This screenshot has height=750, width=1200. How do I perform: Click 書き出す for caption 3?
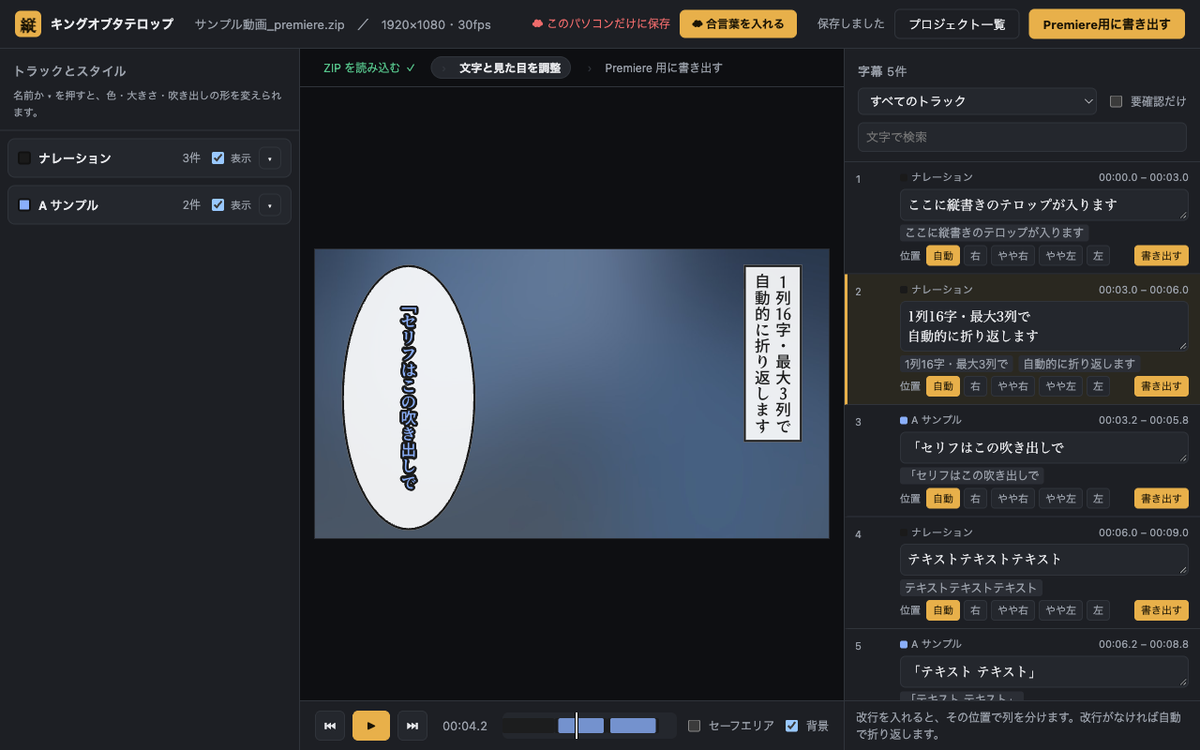(x=1161, y=498)
